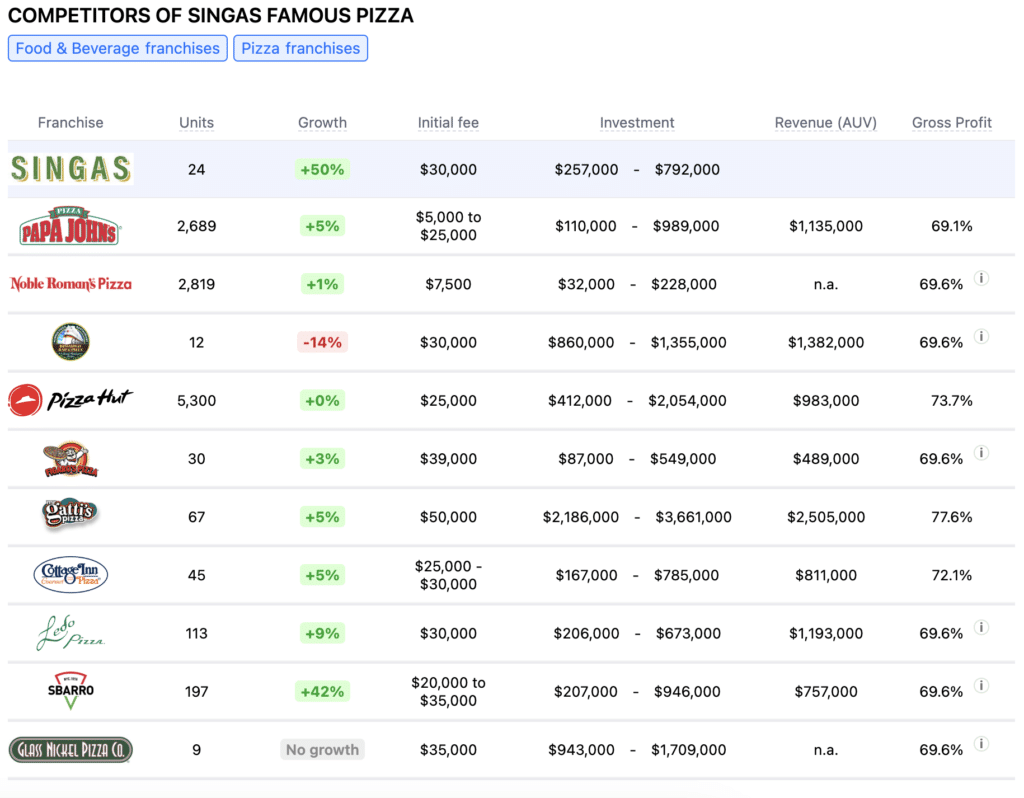Click the Competitors of Singas Famous Pizza heading
Viewport: 1024px width, 798px height.
click(210, 15)
